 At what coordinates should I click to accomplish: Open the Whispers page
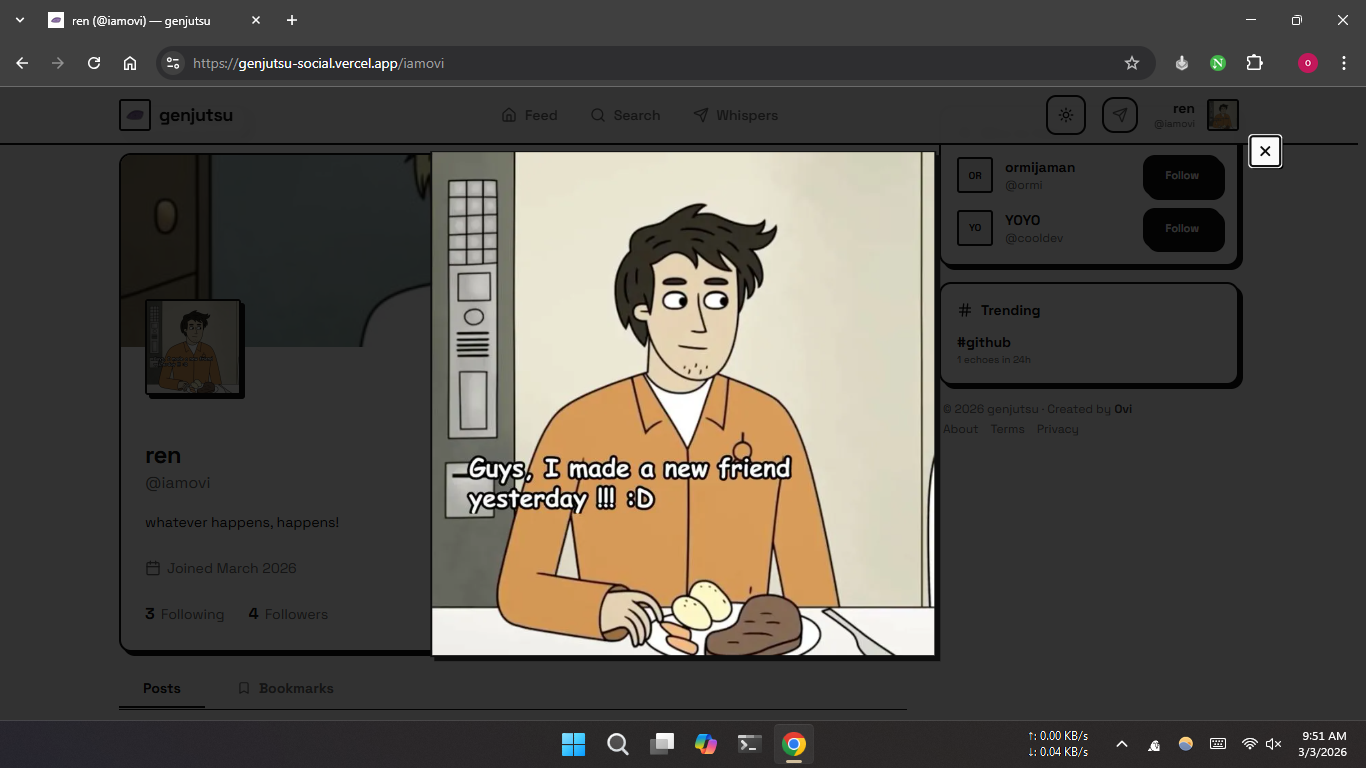736,115
